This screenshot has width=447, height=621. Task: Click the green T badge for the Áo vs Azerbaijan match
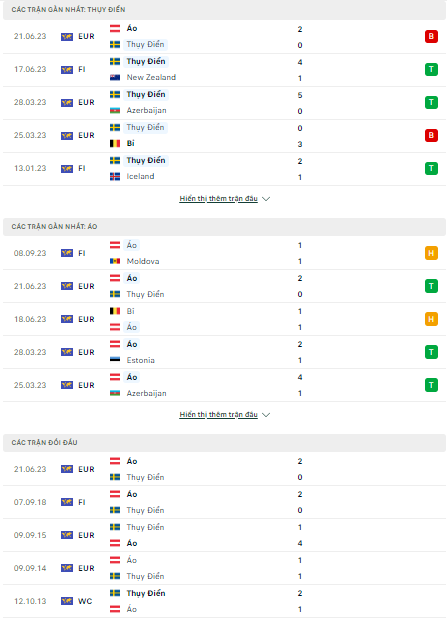pyautogui.click(x=431, y=385)
